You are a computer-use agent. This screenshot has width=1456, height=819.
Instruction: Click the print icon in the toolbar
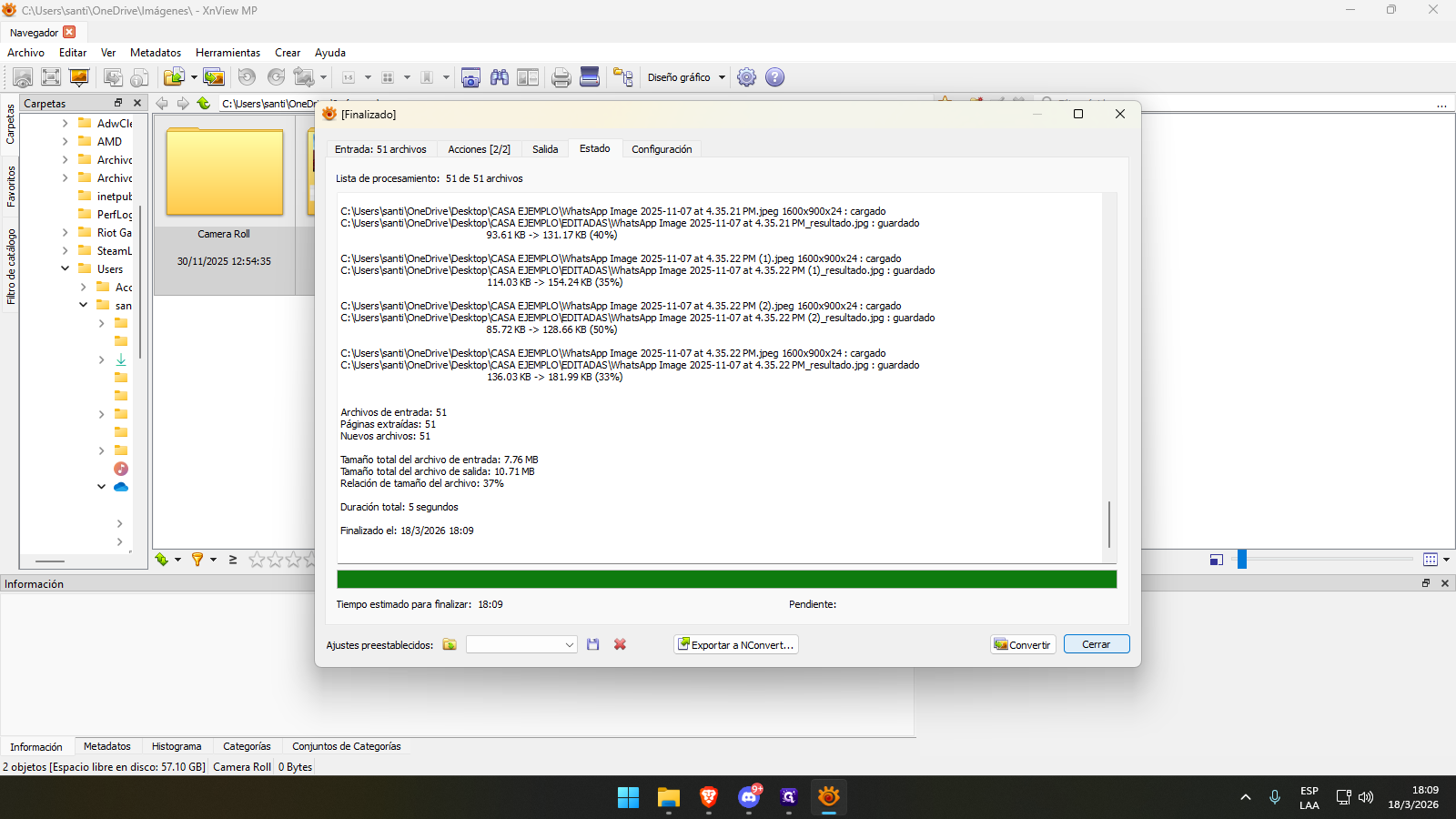pos(561,77)
